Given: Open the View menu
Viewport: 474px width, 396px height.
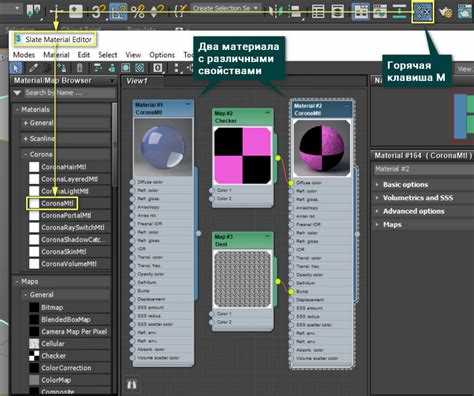Looking at the screenshot, I should 133,55.
